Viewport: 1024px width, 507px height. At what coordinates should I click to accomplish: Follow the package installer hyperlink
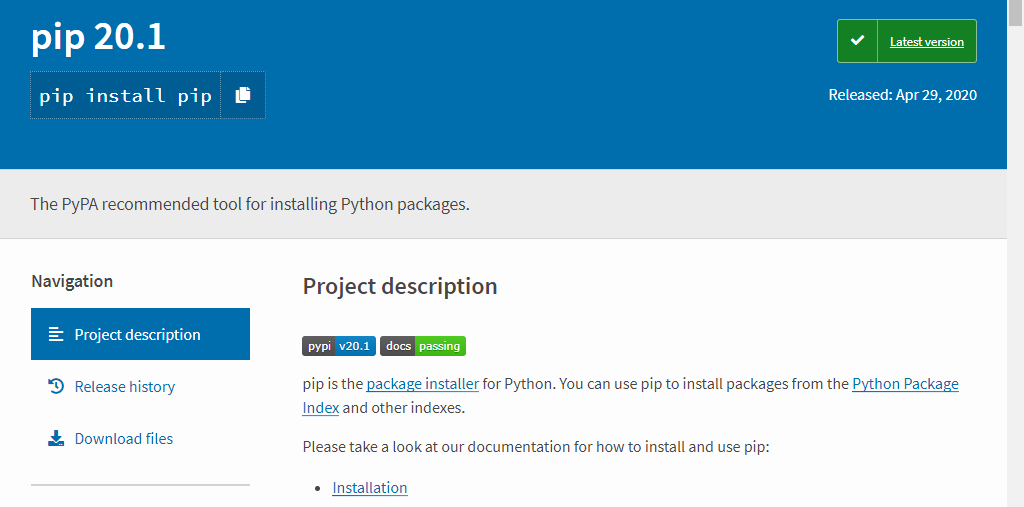point(423,384)
